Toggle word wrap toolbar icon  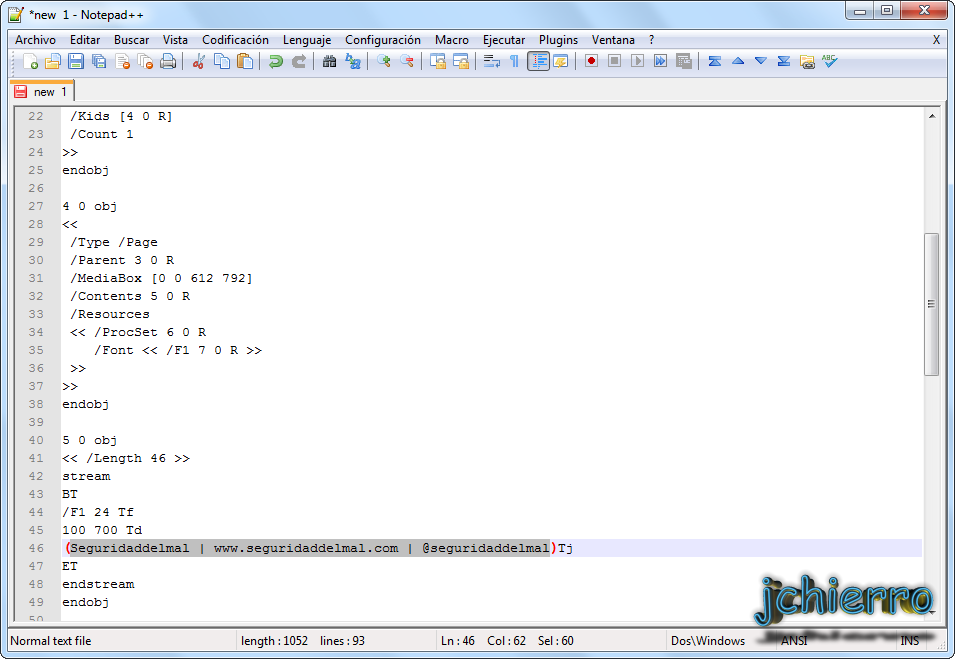coord(492,61)
